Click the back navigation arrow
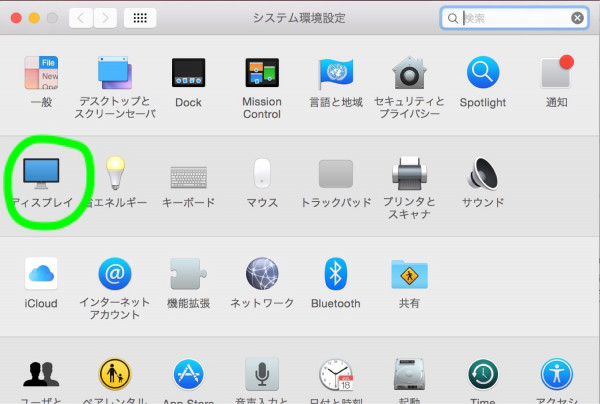The width and height of the screenshot is (600, 404). coord(82,18)
